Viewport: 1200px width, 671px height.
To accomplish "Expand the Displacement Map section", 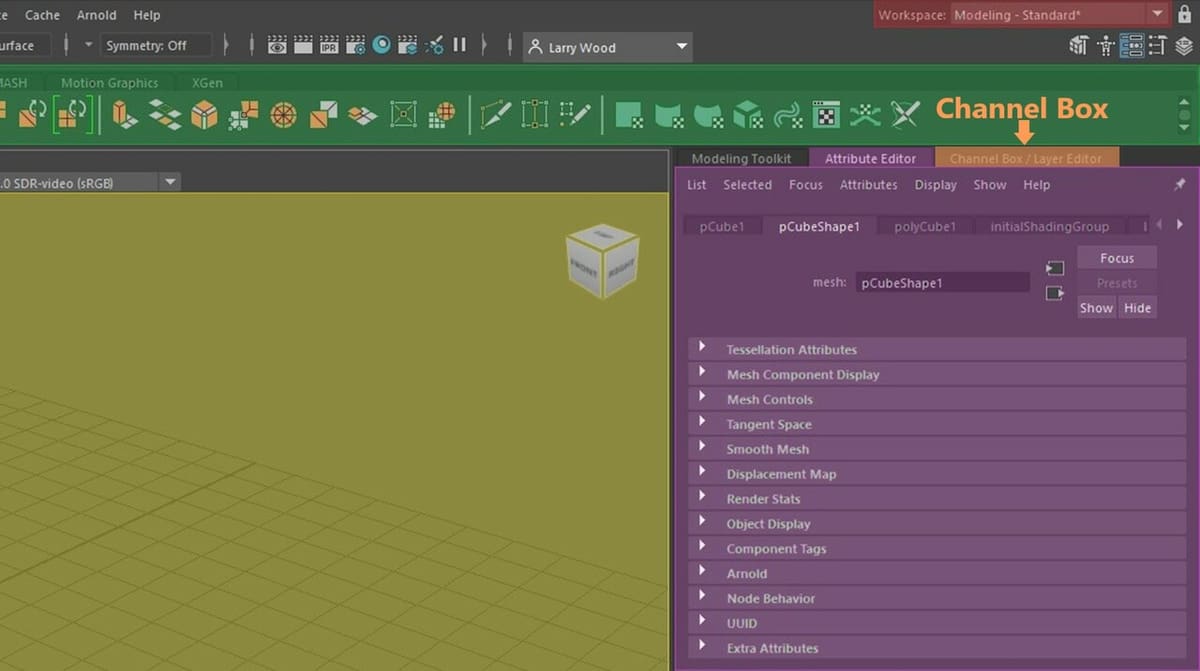I will point(937,474).
